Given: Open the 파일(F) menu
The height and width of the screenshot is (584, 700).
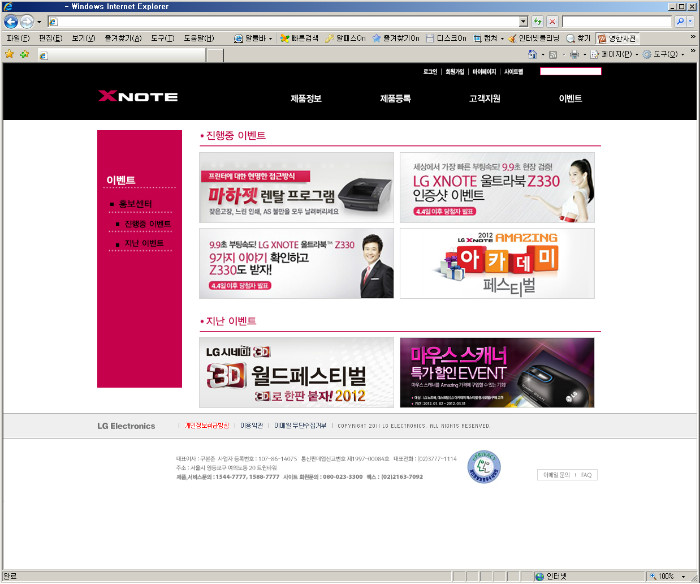Looking at the screenshot, I should (18, 38).
